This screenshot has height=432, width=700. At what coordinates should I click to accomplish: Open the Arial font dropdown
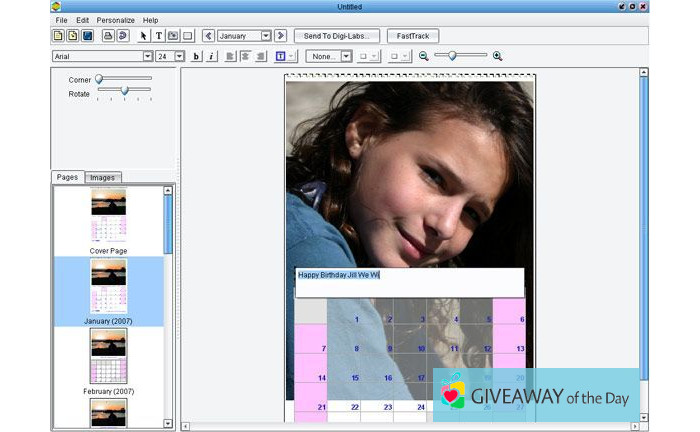(x=147, y=56)
